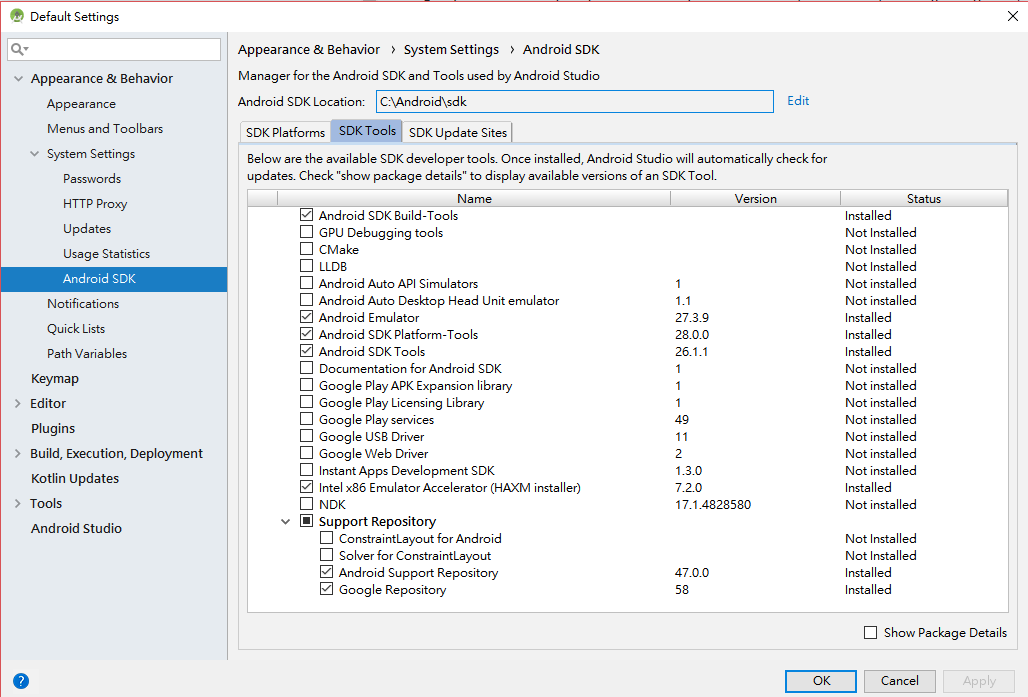Collapse the System Settings tree node
The height and width of the screenshot is (697, 1028).
pyautogui.click(x=34, y=153)
